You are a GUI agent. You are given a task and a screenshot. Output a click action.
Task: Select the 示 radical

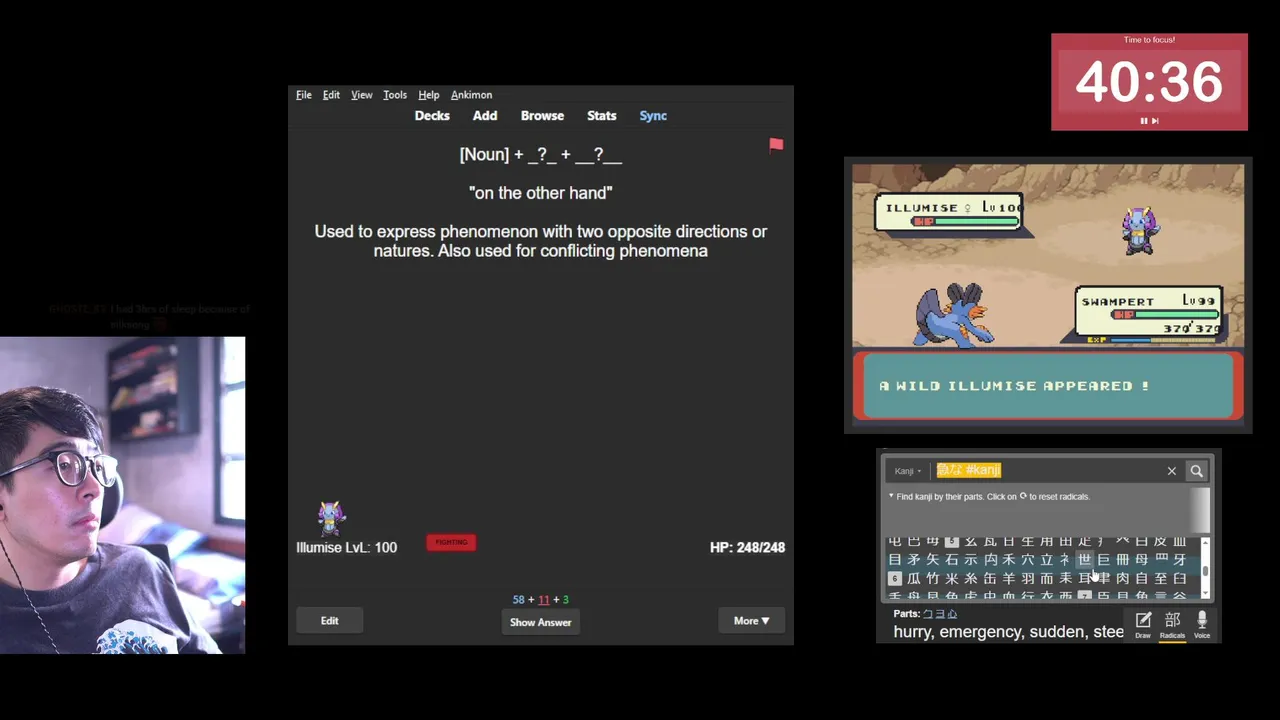click(971, 560)
